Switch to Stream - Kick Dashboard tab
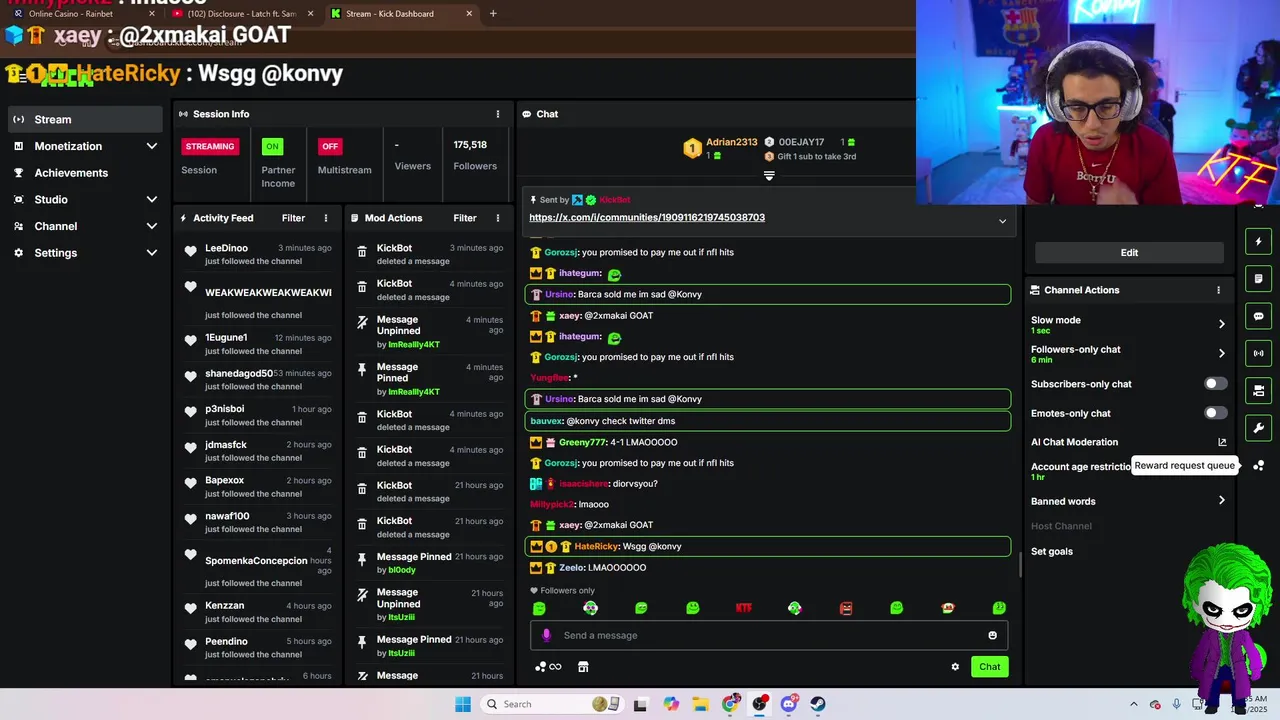Screen dimensions: 1280x720 (x=402, y=14)
